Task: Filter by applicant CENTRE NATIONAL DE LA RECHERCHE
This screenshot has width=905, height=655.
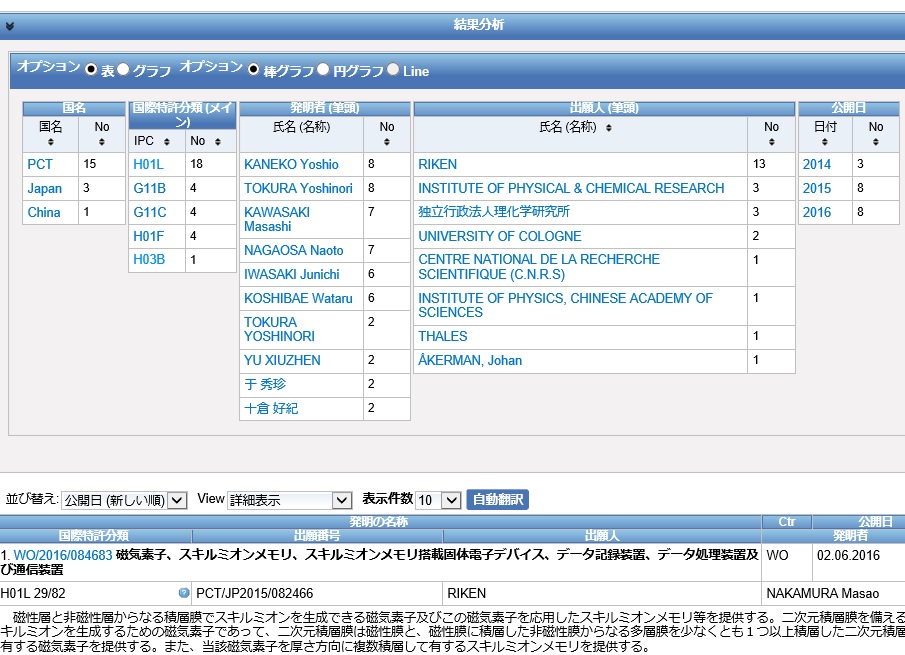Action: click(x=539, y=267)
